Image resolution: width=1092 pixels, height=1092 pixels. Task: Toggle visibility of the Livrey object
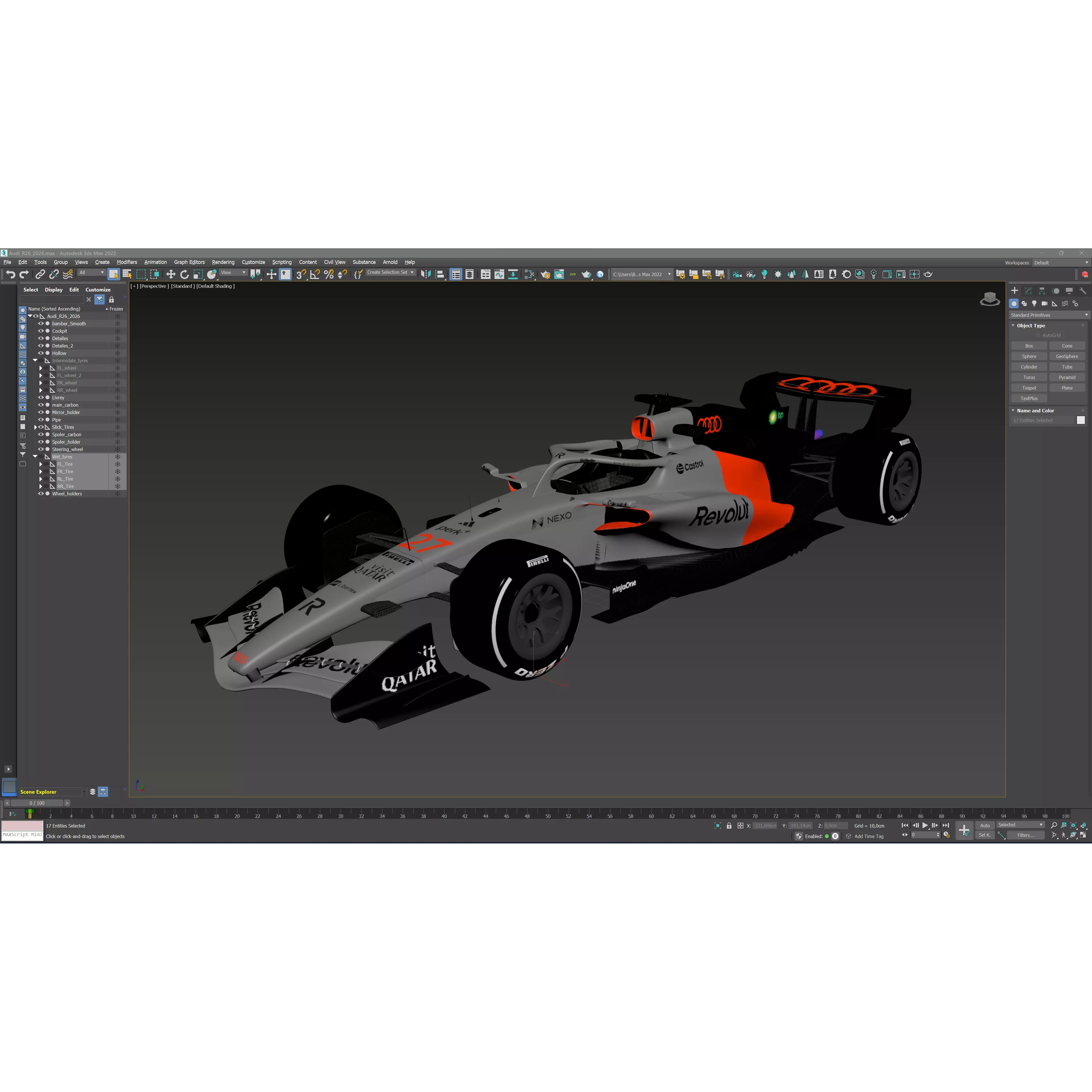pos(41,398)
